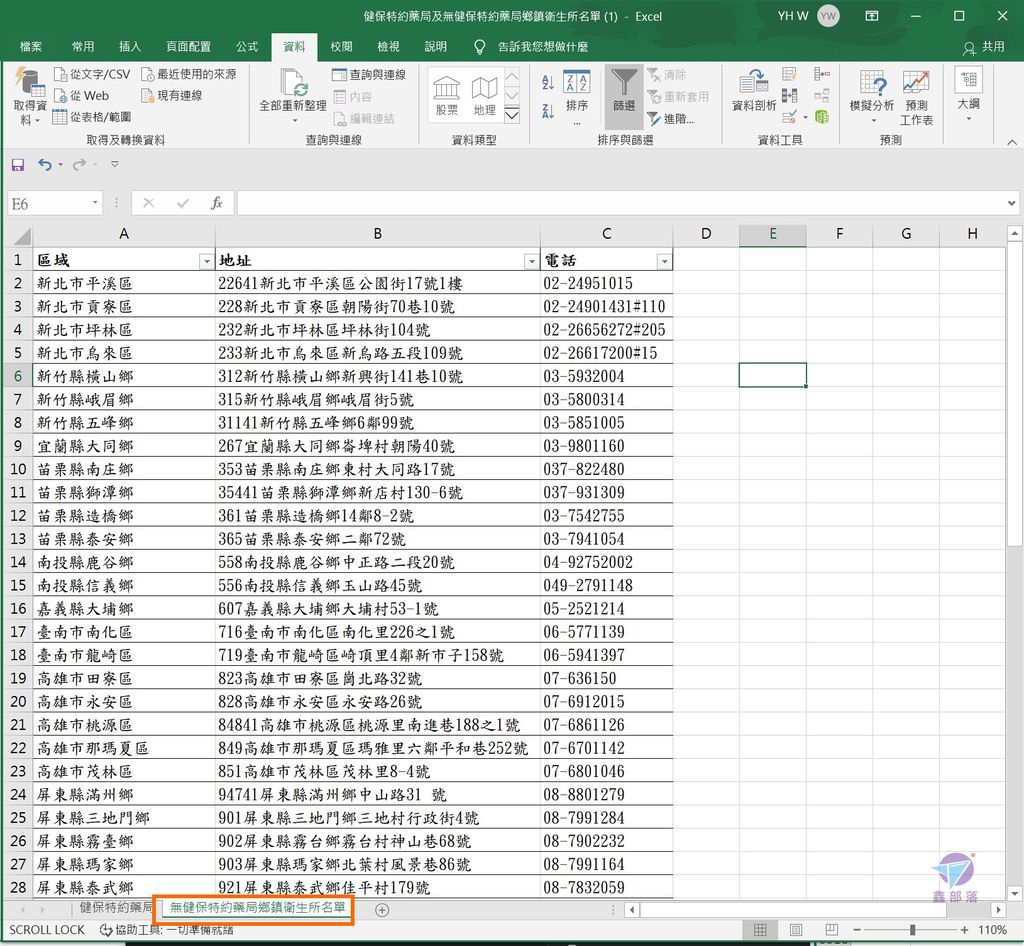Open Existing Connections (現有連線)
1024x946 pixels.
(172, 96)
